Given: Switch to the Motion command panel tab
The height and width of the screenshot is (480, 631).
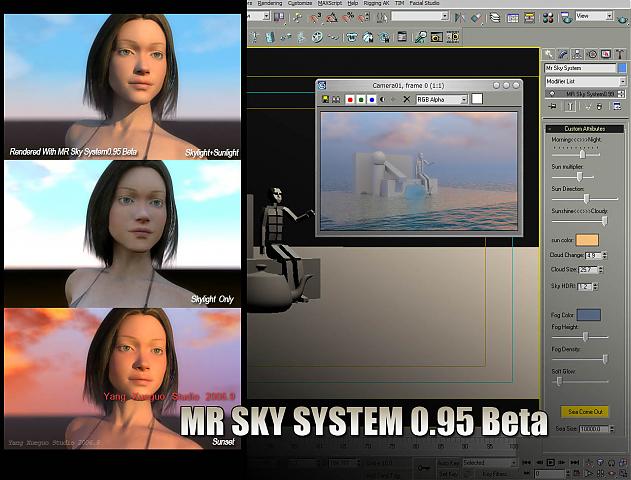Looking at the screenshot, I should point(592,54).
